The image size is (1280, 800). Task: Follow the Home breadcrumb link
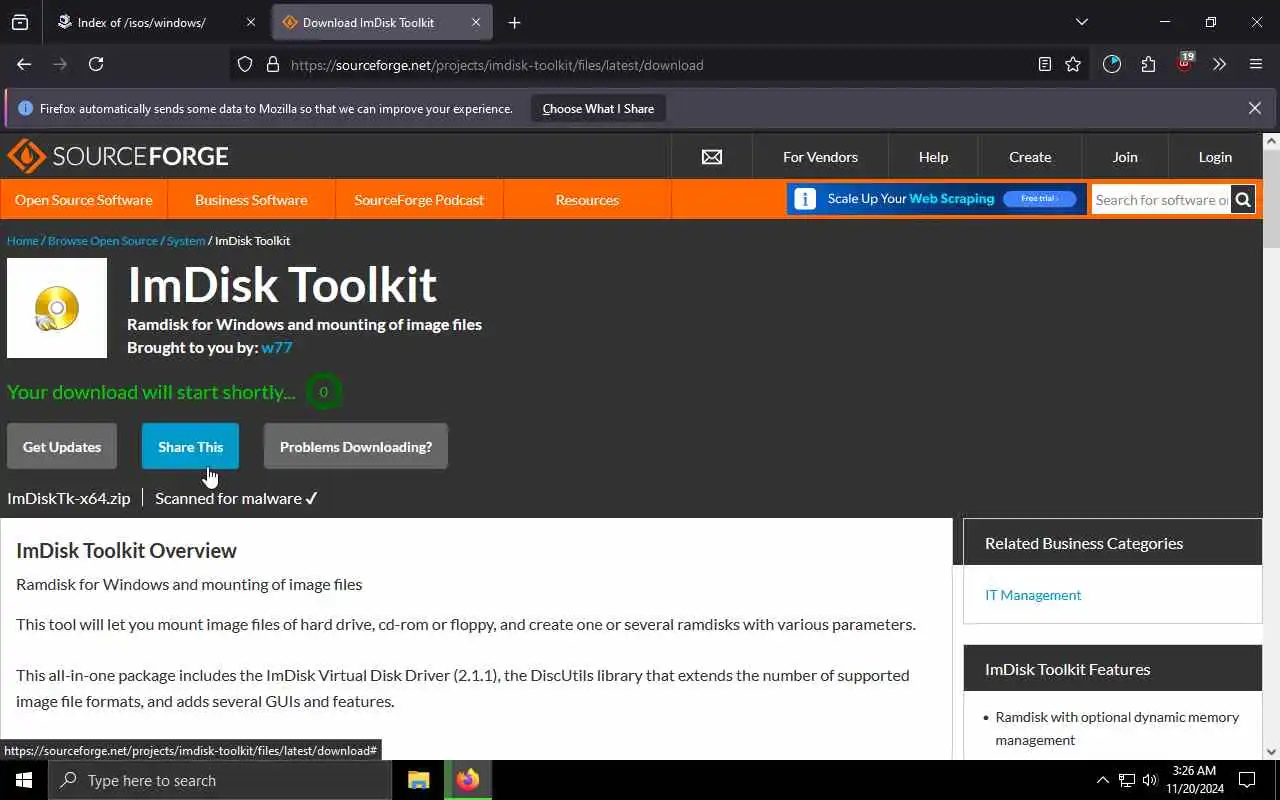[23, 241]
